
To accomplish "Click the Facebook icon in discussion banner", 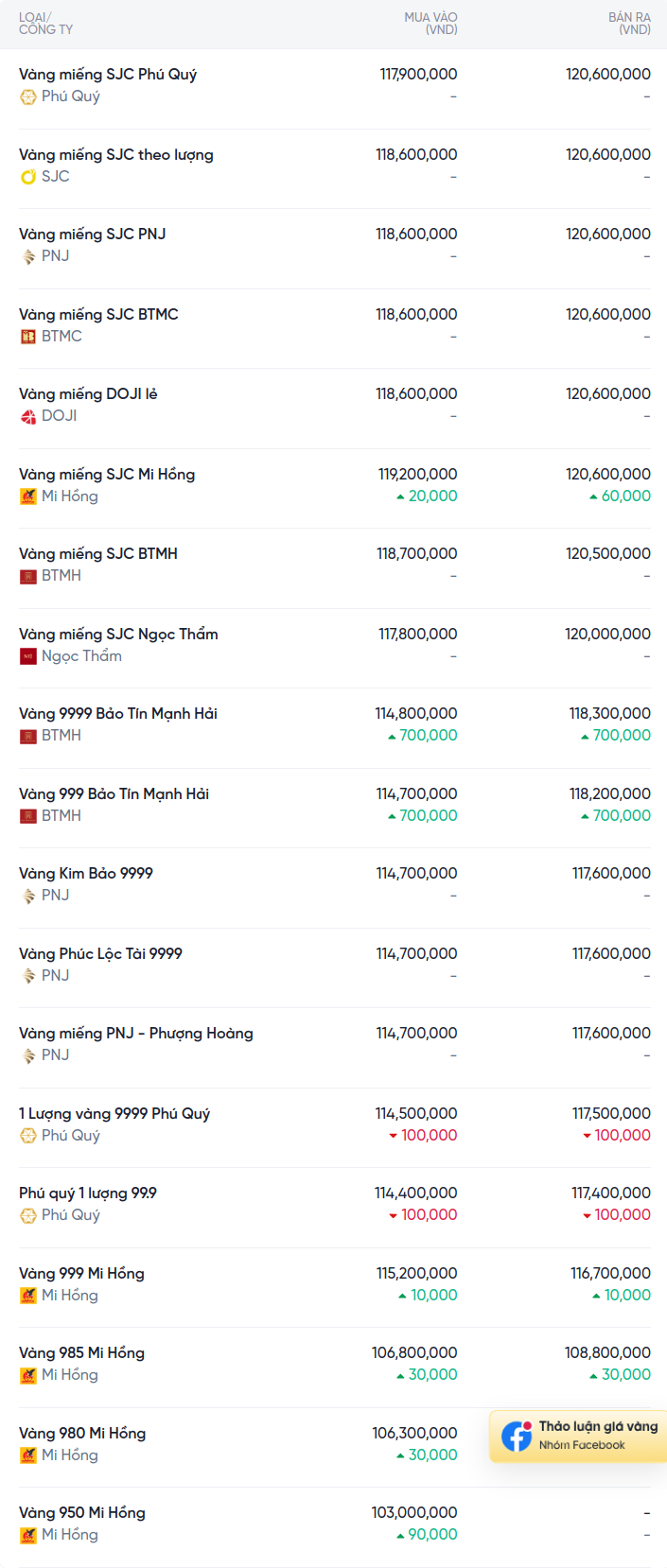I will 517,1436.
